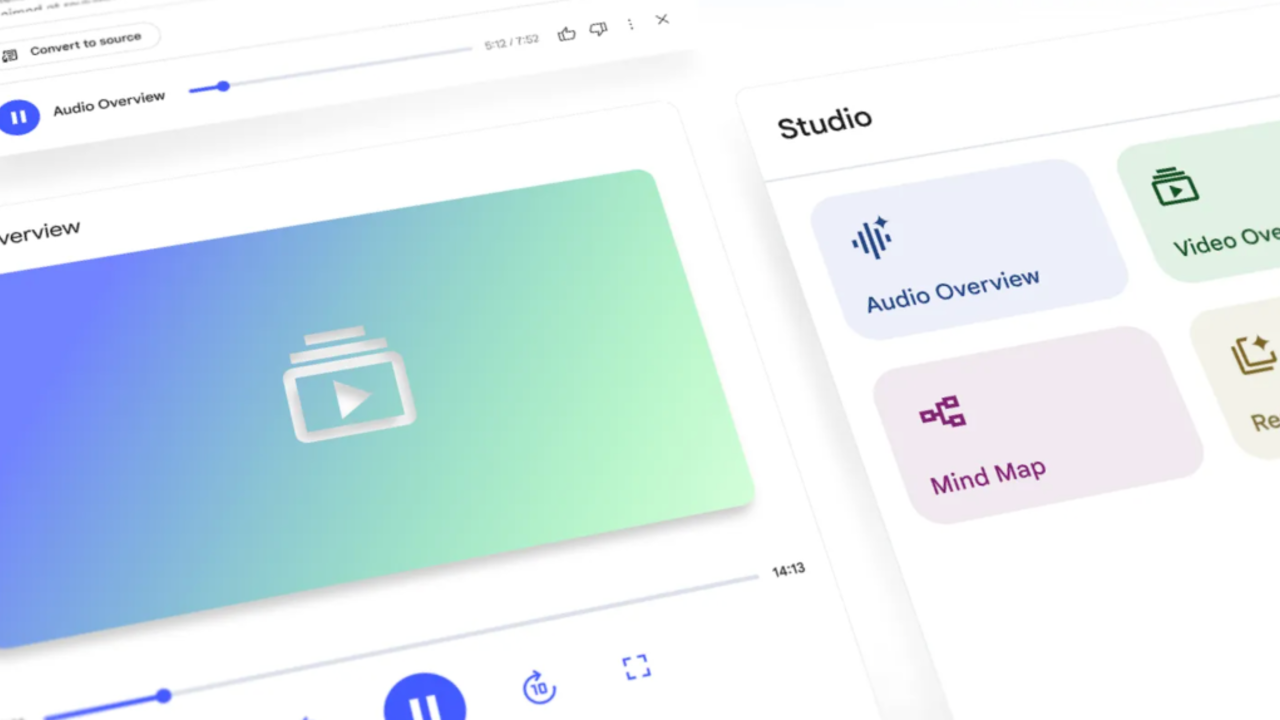Click the 14:13 video duration text

click(788, 570)
